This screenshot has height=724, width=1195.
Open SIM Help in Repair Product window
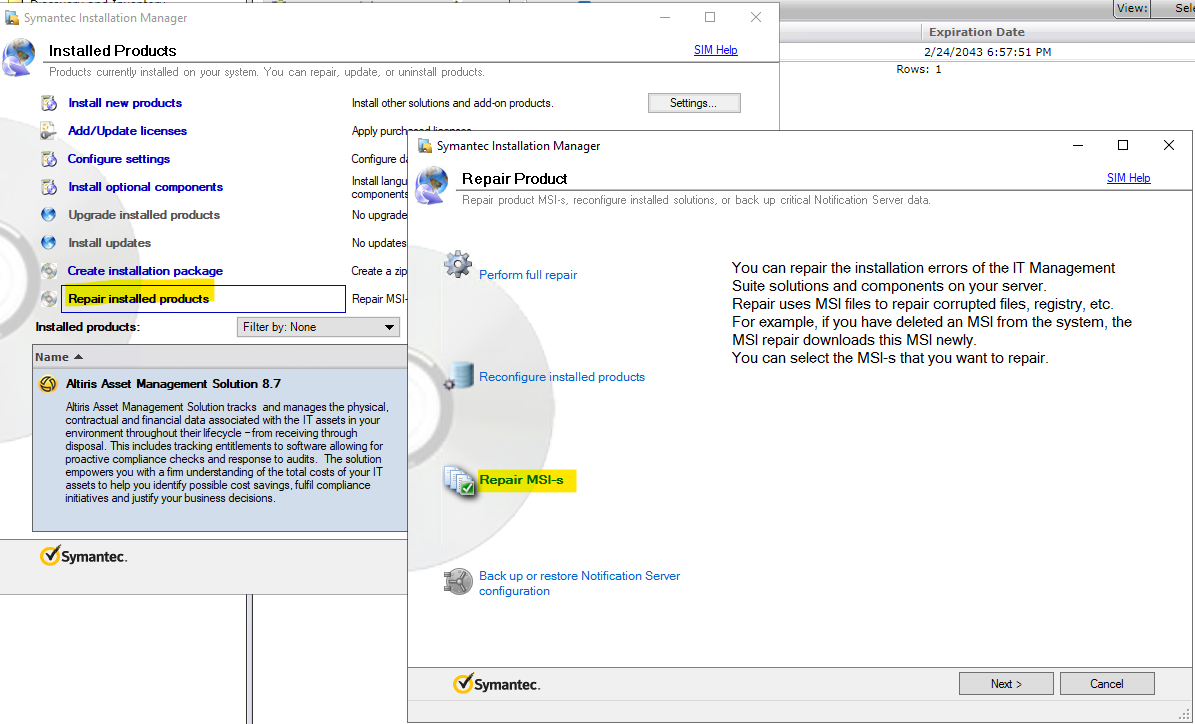tap(1129, 178)
